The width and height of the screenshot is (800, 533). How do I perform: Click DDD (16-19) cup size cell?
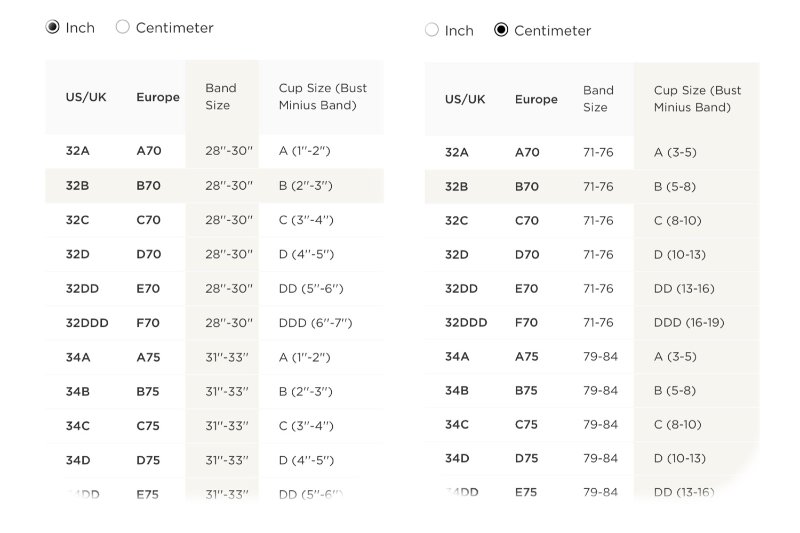689,322
